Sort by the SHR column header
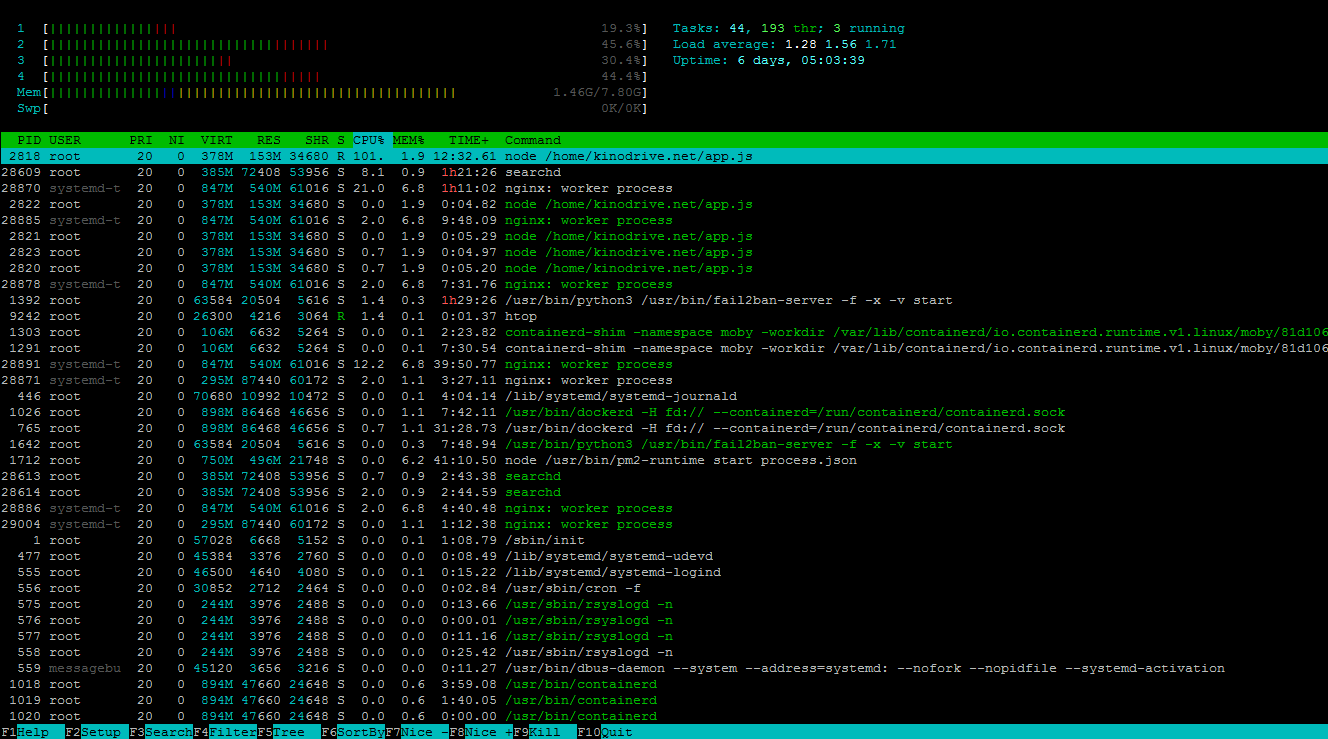Screen dimensions: 1328x739 click(x=317, y=140)
